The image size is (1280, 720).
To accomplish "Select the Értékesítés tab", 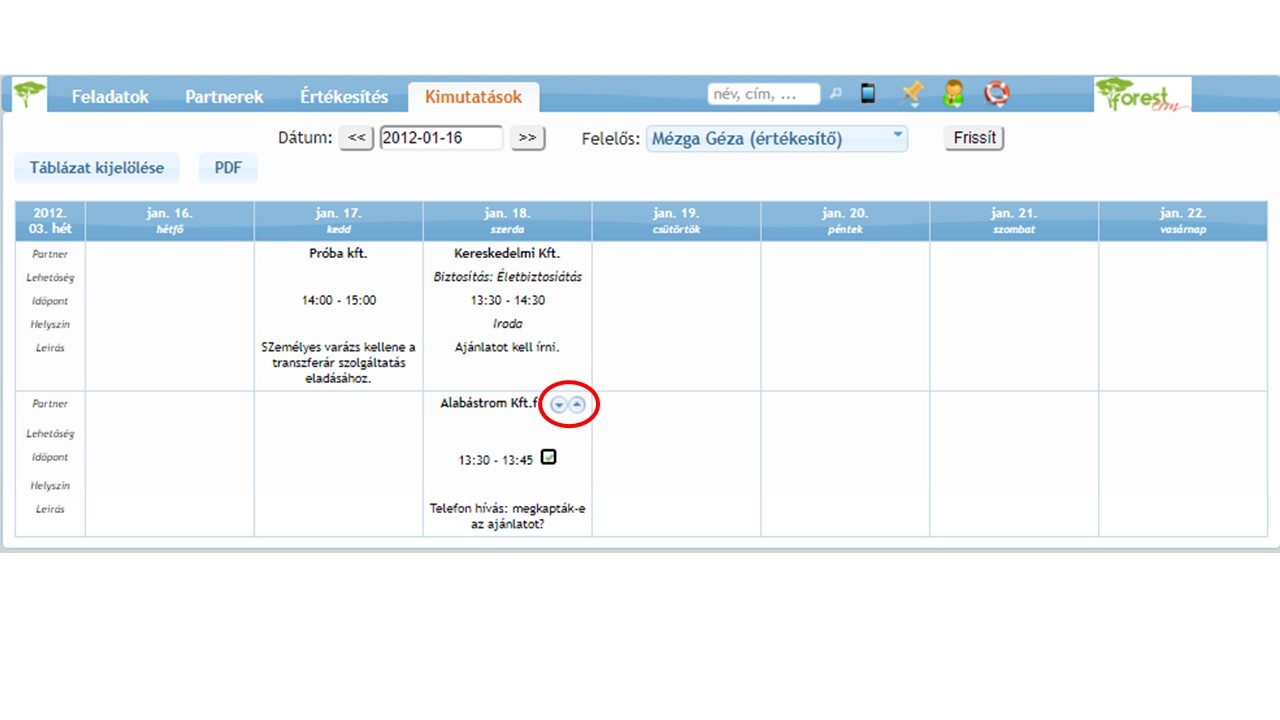I will click(x=344, y=97).
